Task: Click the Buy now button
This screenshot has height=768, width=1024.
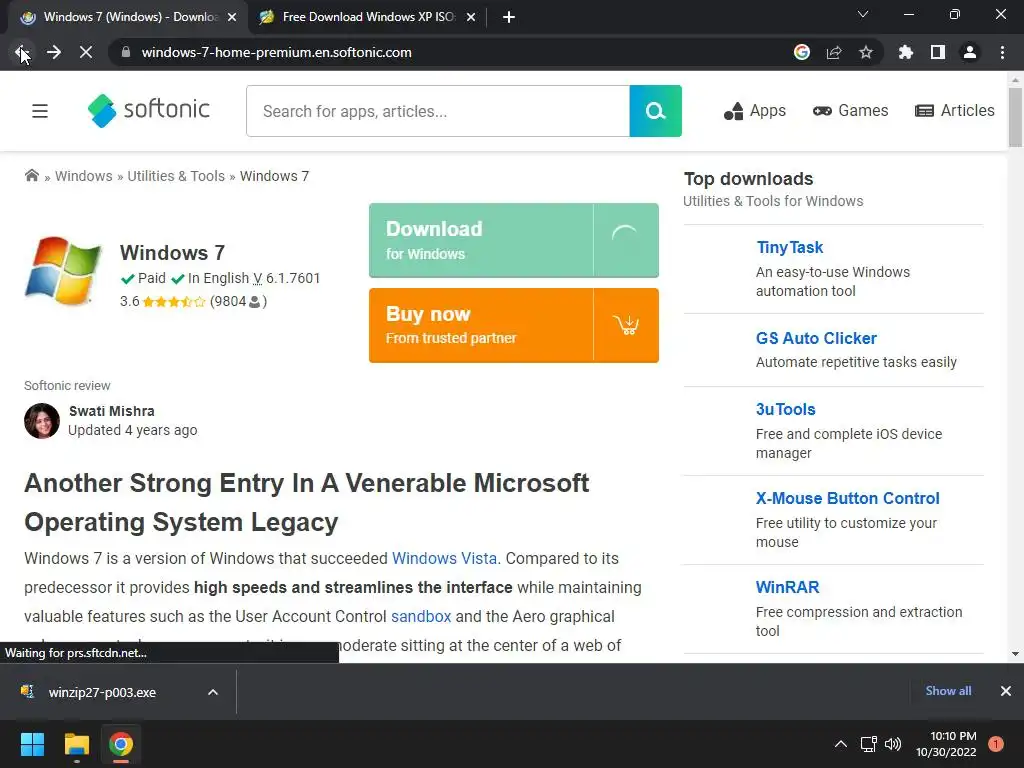Action: (x=482, y=325)
